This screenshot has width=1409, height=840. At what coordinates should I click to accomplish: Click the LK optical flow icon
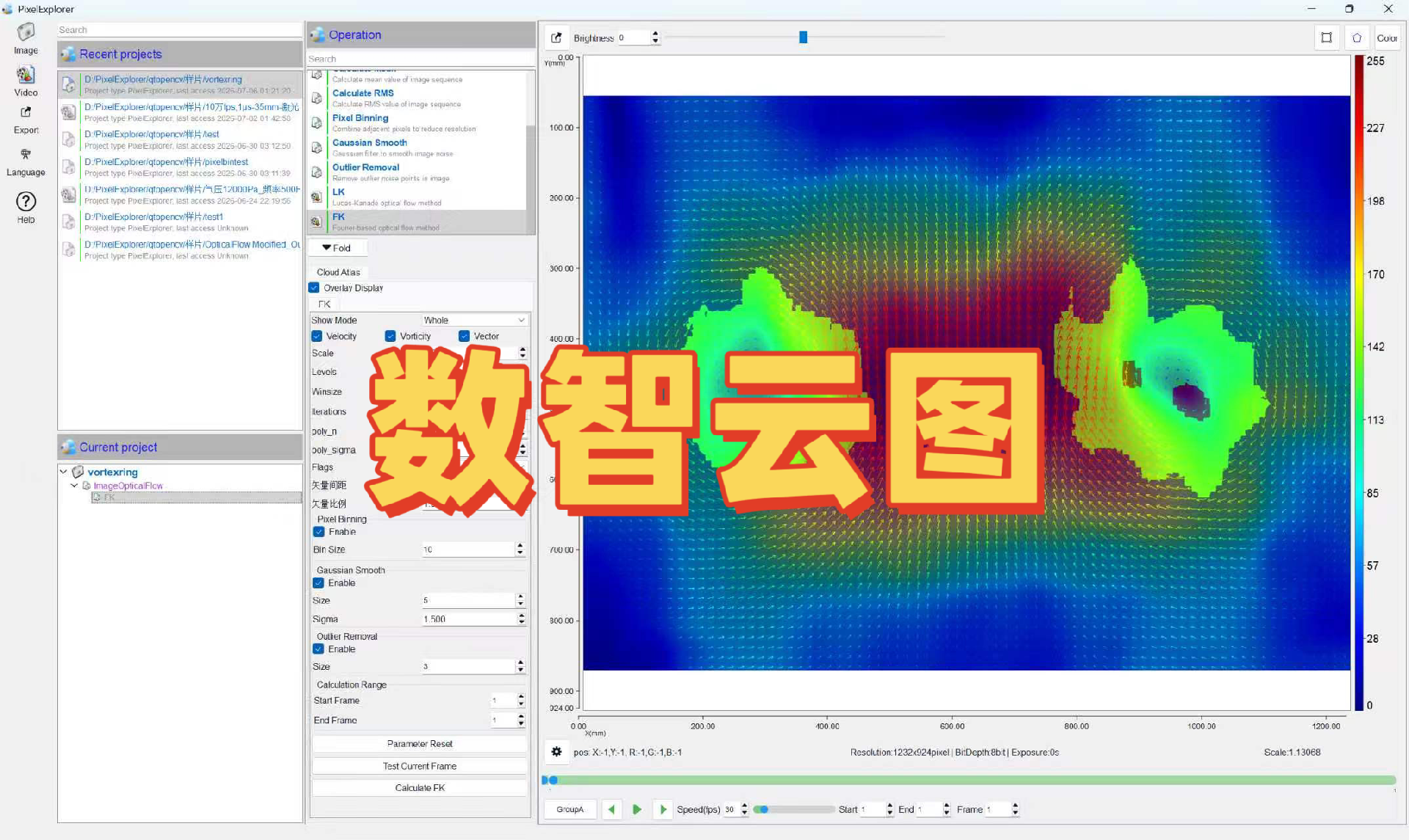pyautogui.click(x=317, y=197)
